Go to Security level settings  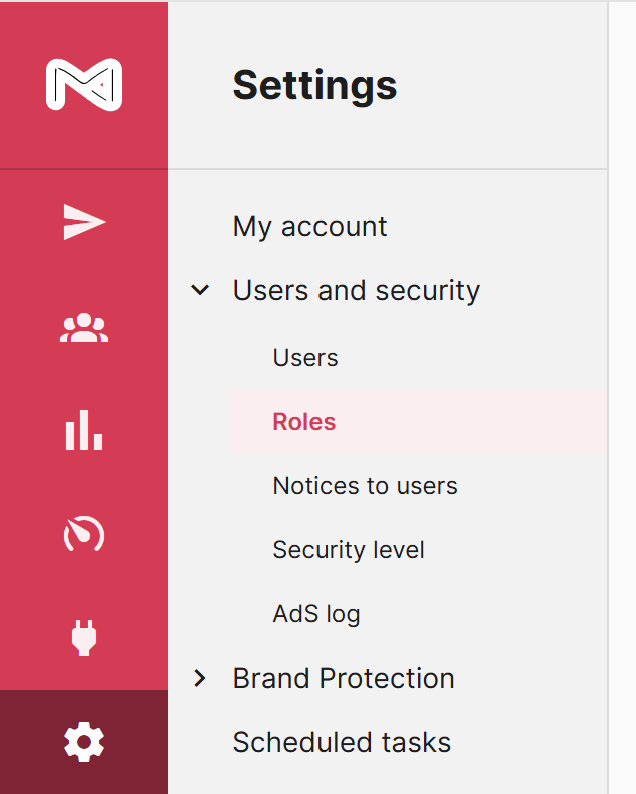(x=348, y=550)
